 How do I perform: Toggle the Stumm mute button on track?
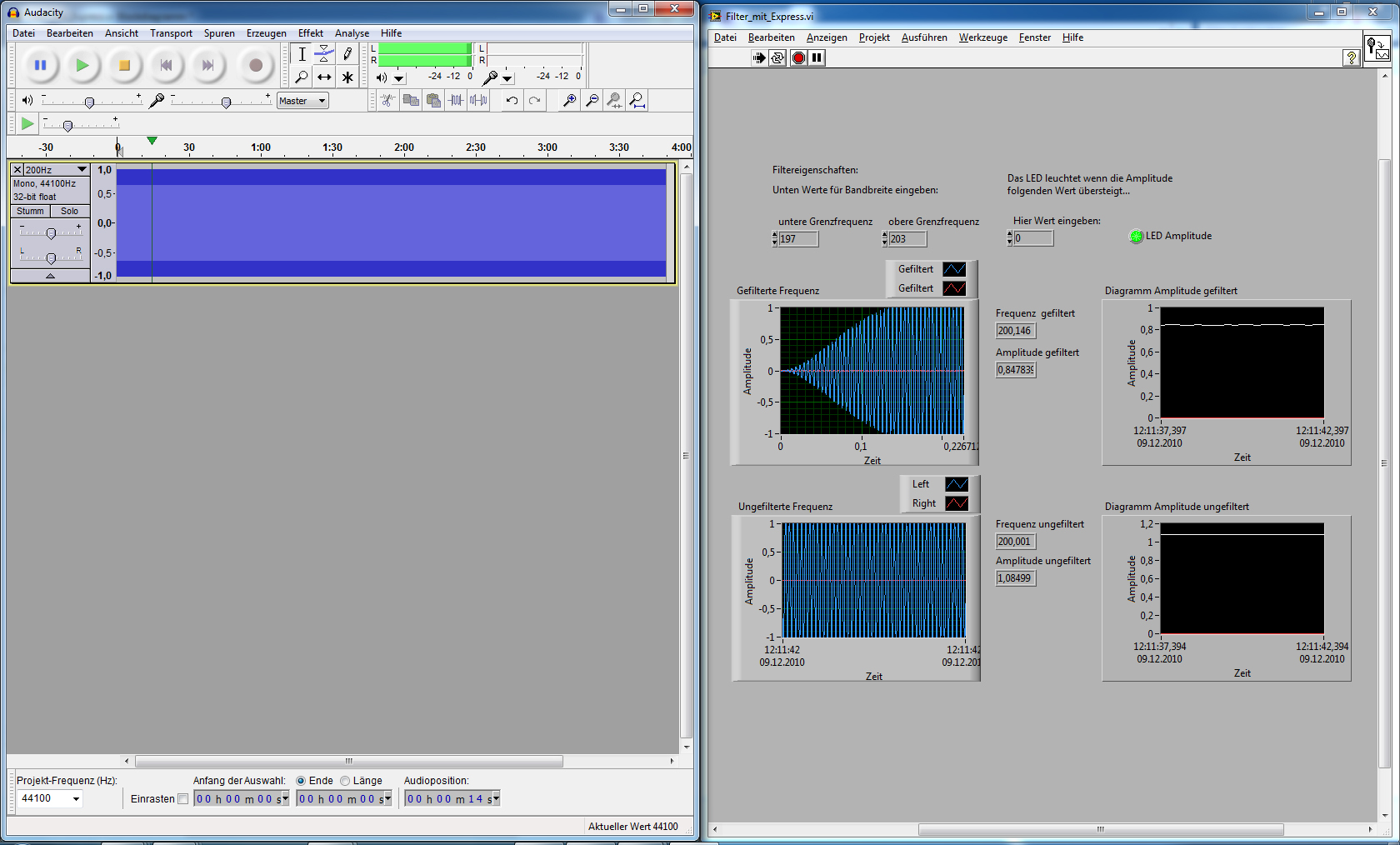point(30,211)
